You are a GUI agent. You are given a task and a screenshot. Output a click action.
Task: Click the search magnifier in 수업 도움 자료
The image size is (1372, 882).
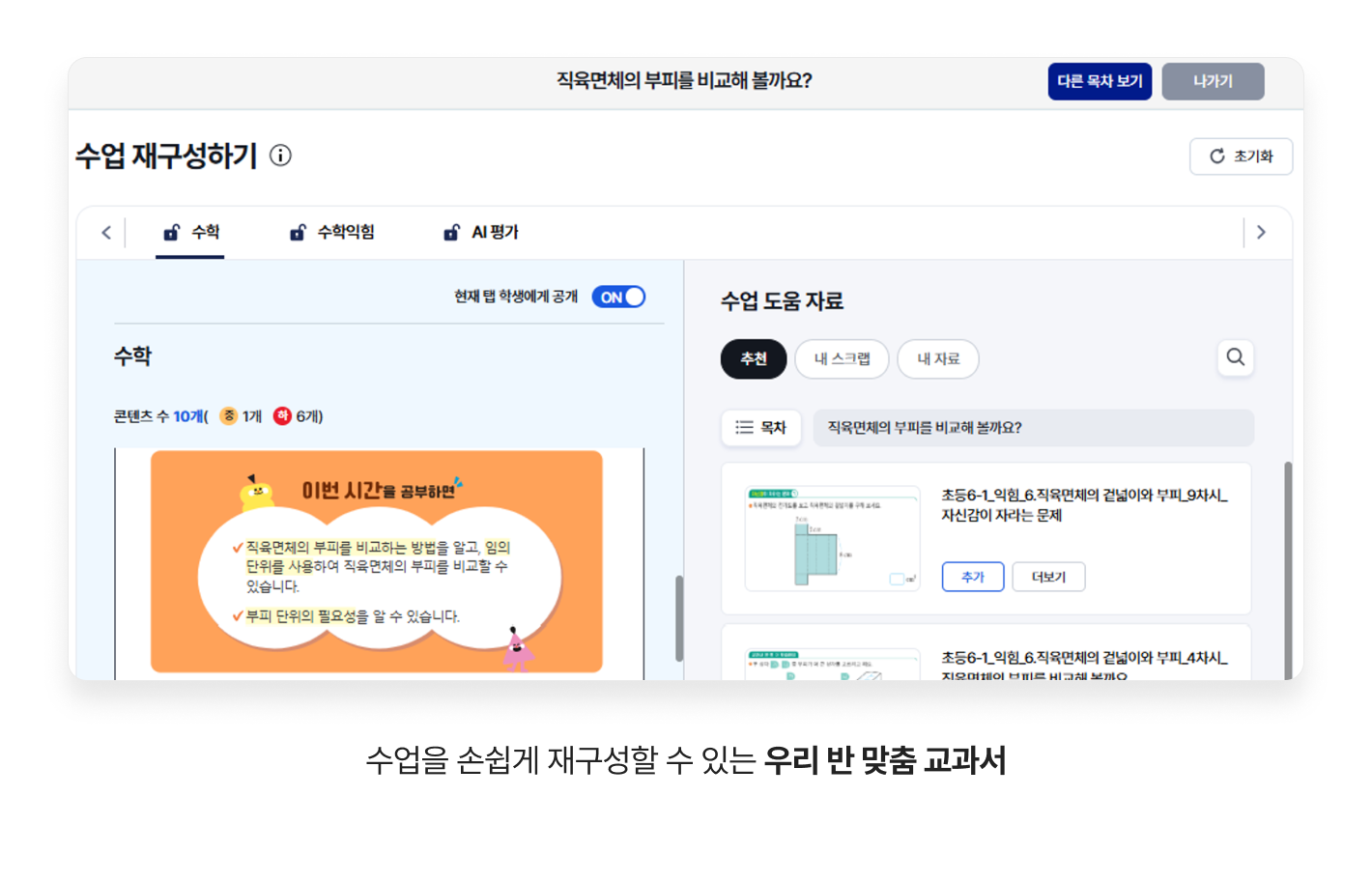pos(1235,357)
